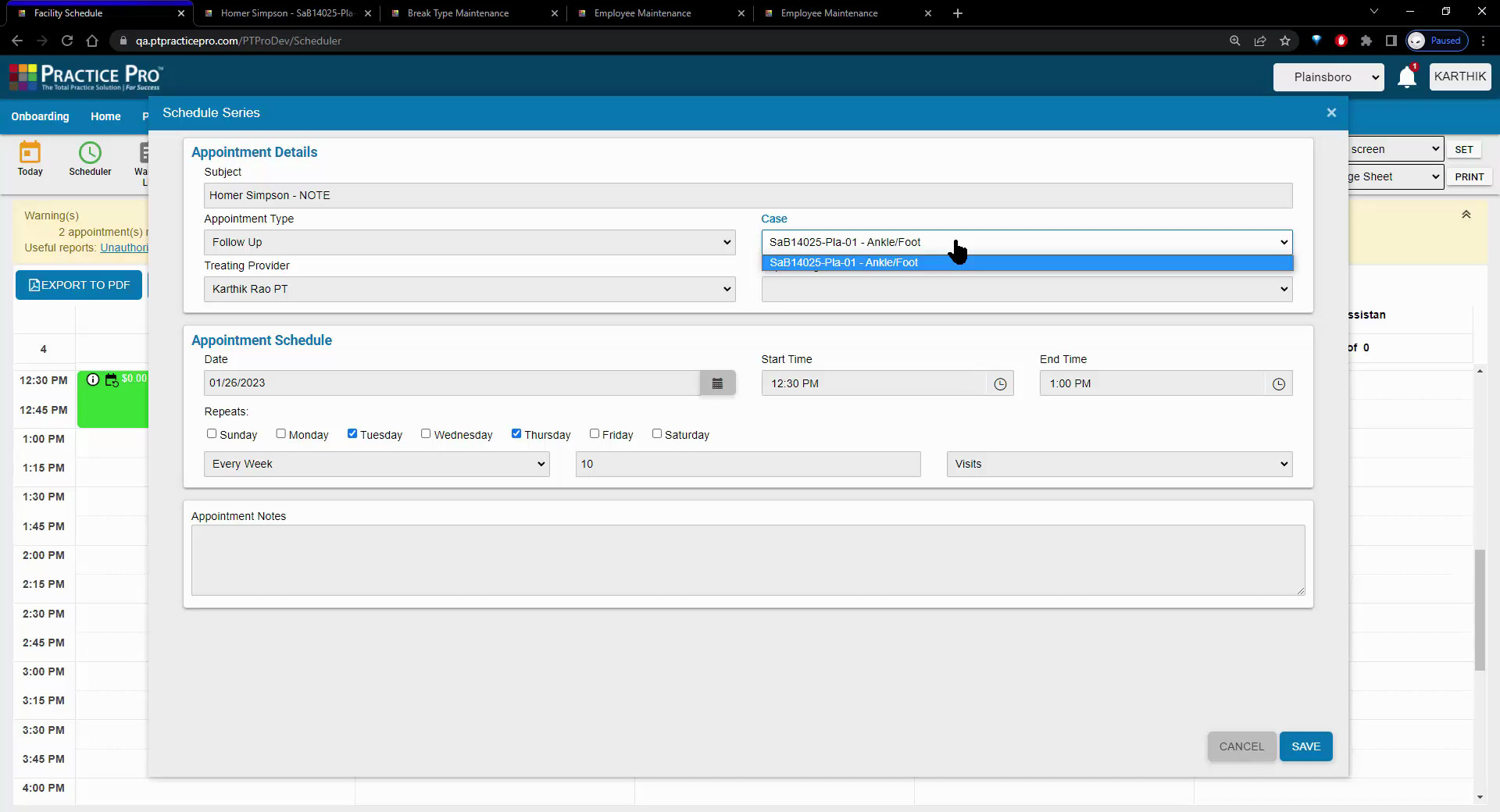Open the date picker calendar icon

pyautogui.click(x=717, y=383)
